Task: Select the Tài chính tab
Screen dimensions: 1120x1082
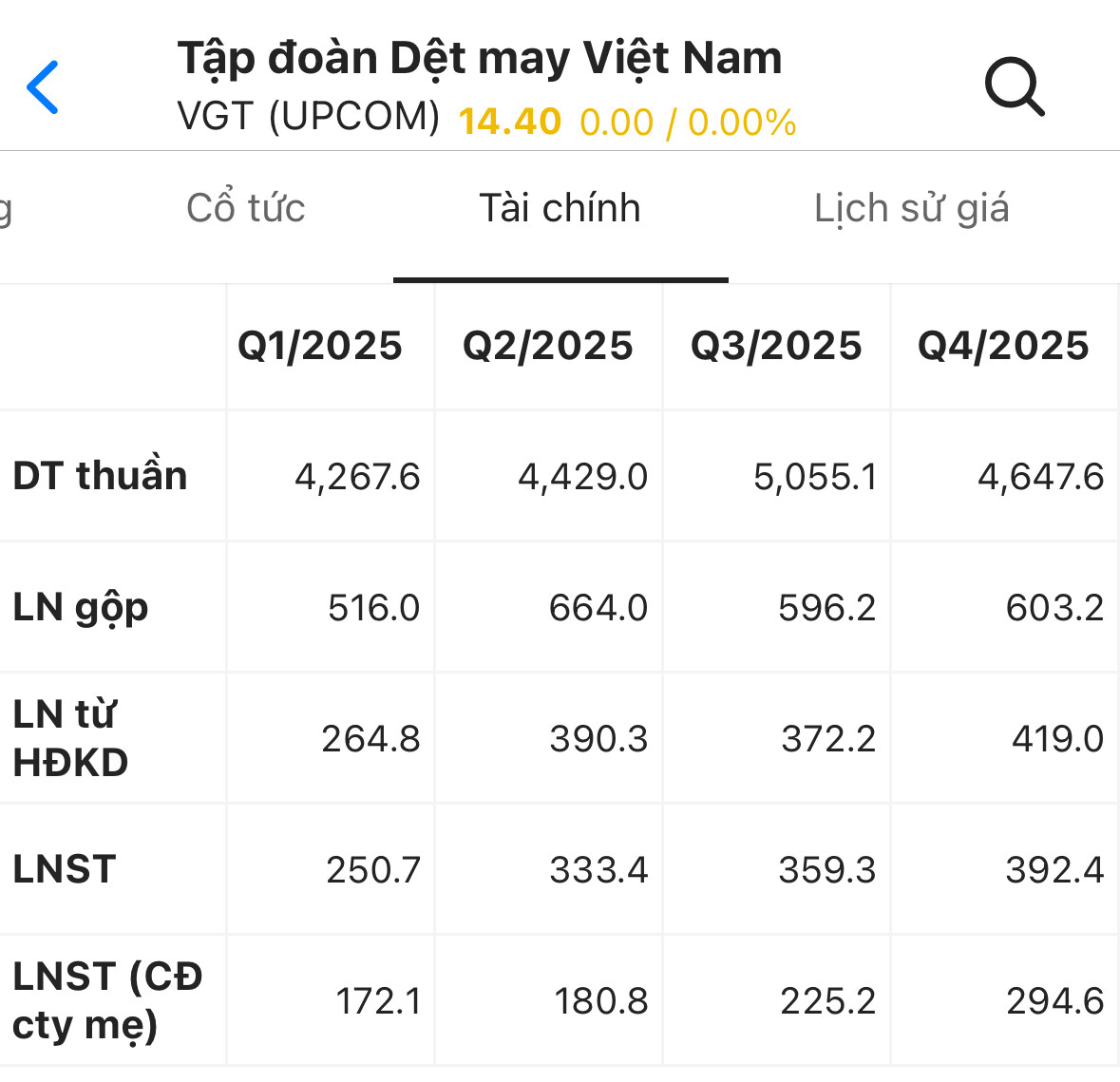Action: tap(560, 208)
